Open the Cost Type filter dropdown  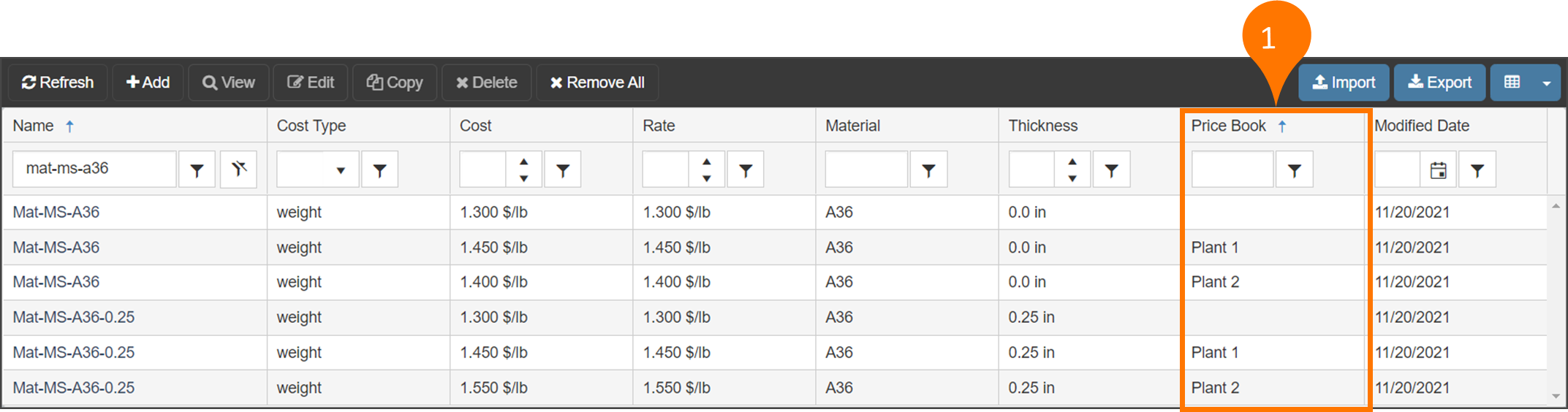[x=340, y=170]
